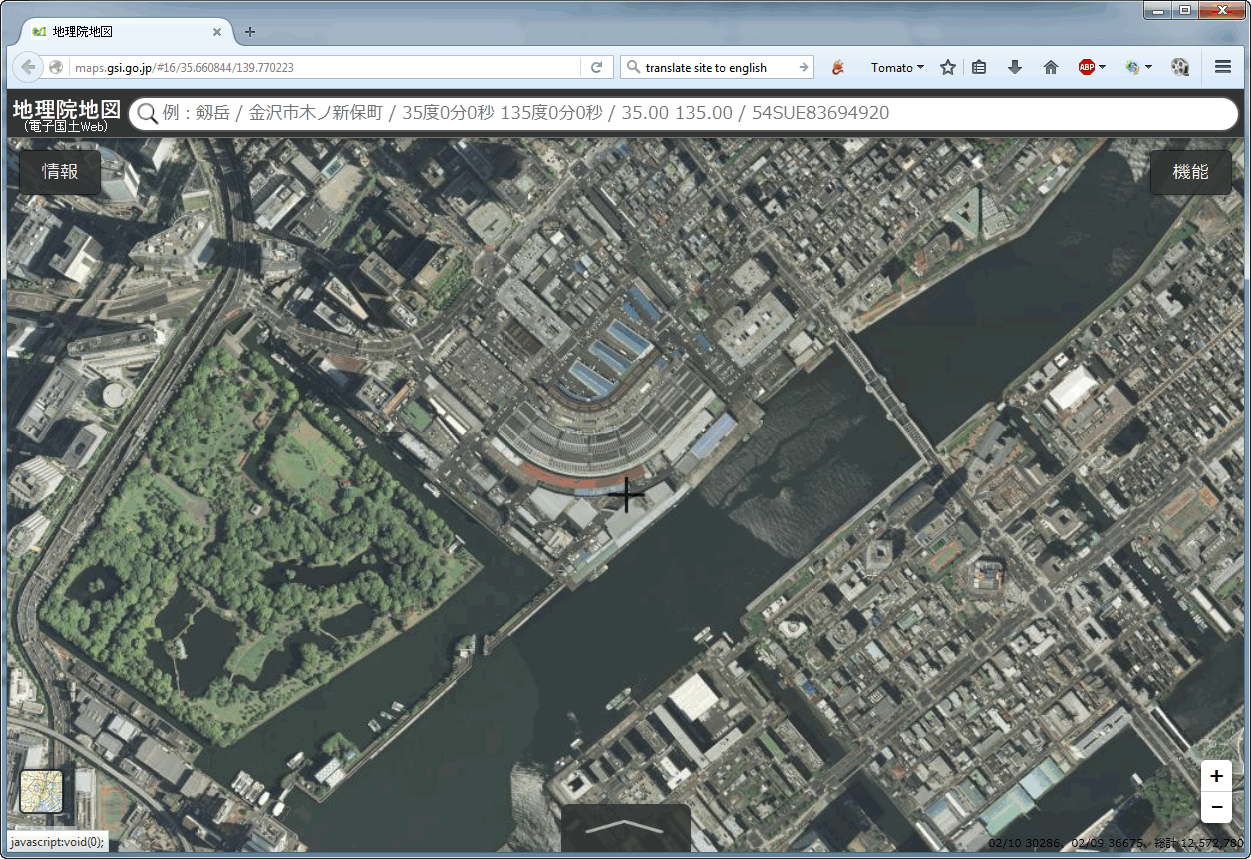Switch base map via the map thumbnail
The image size is (1251, 859).
[x=41, y=791]
